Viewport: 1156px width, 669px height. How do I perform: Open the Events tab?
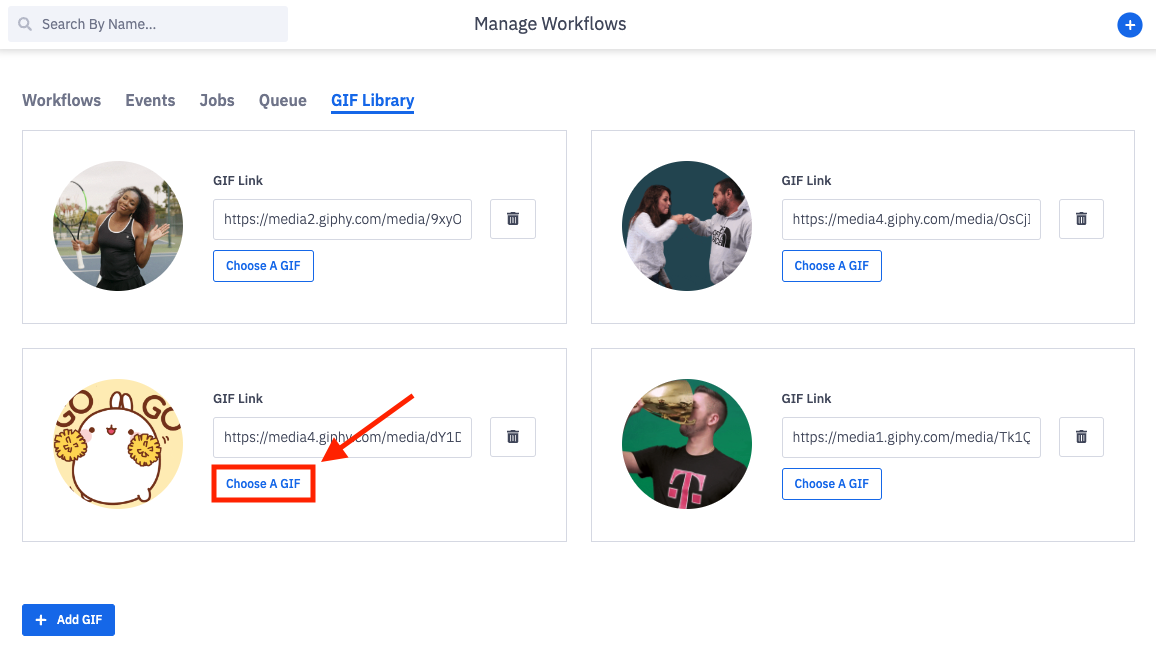(x=150, y=100)
